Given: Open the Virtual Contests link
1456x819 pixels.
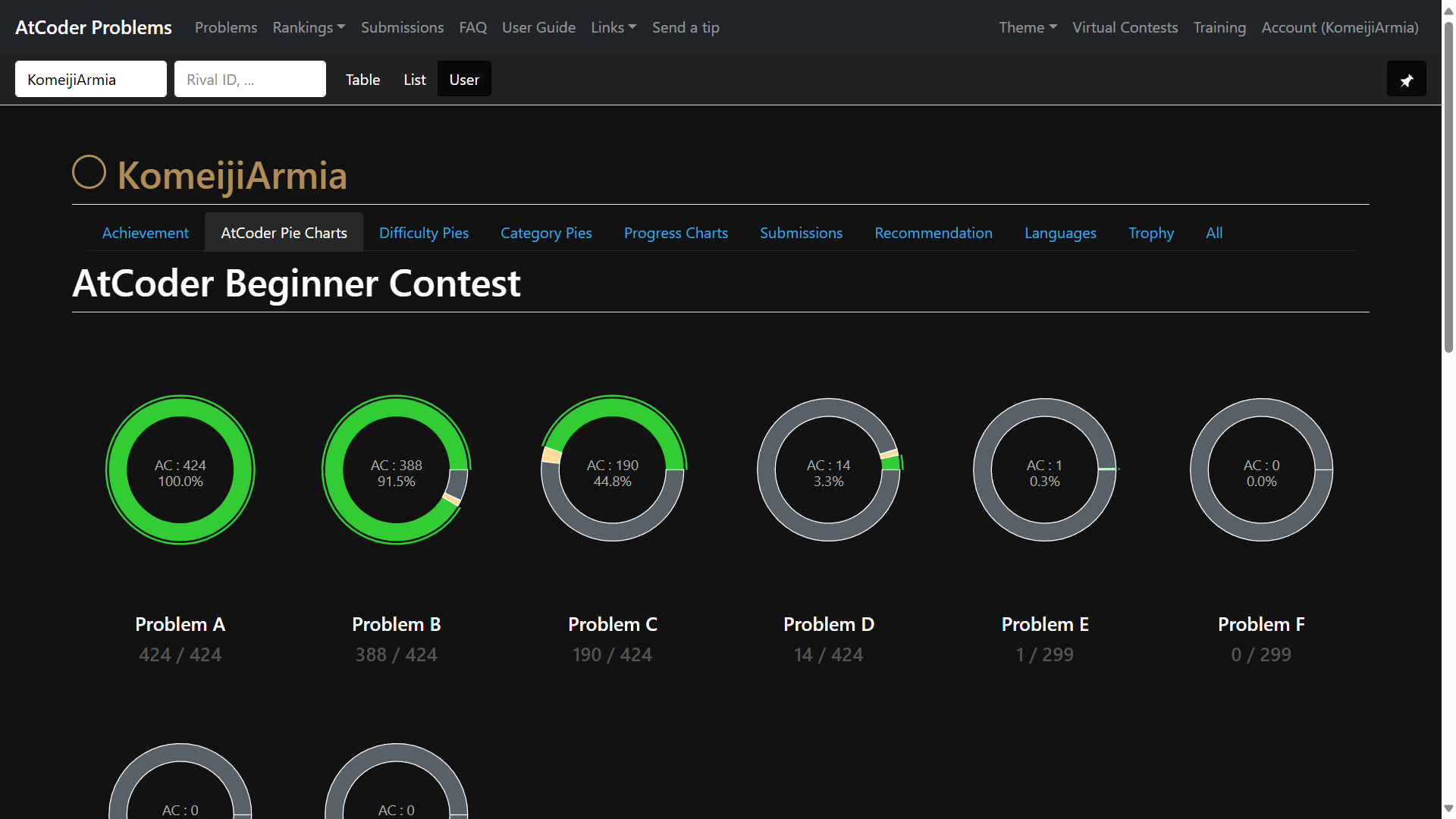Looking at the screenshot, I should [1125, 27].
